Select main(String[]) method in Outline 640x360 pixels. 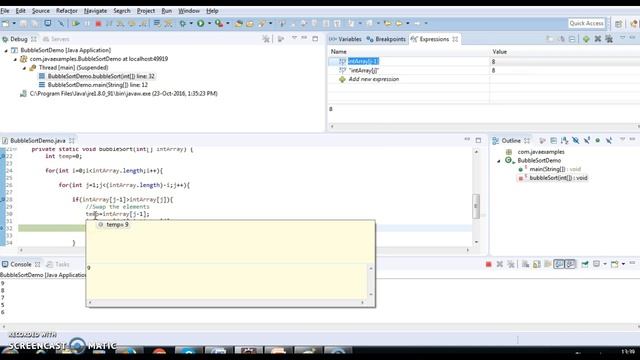pyautogui.click(x=549, y=169)
